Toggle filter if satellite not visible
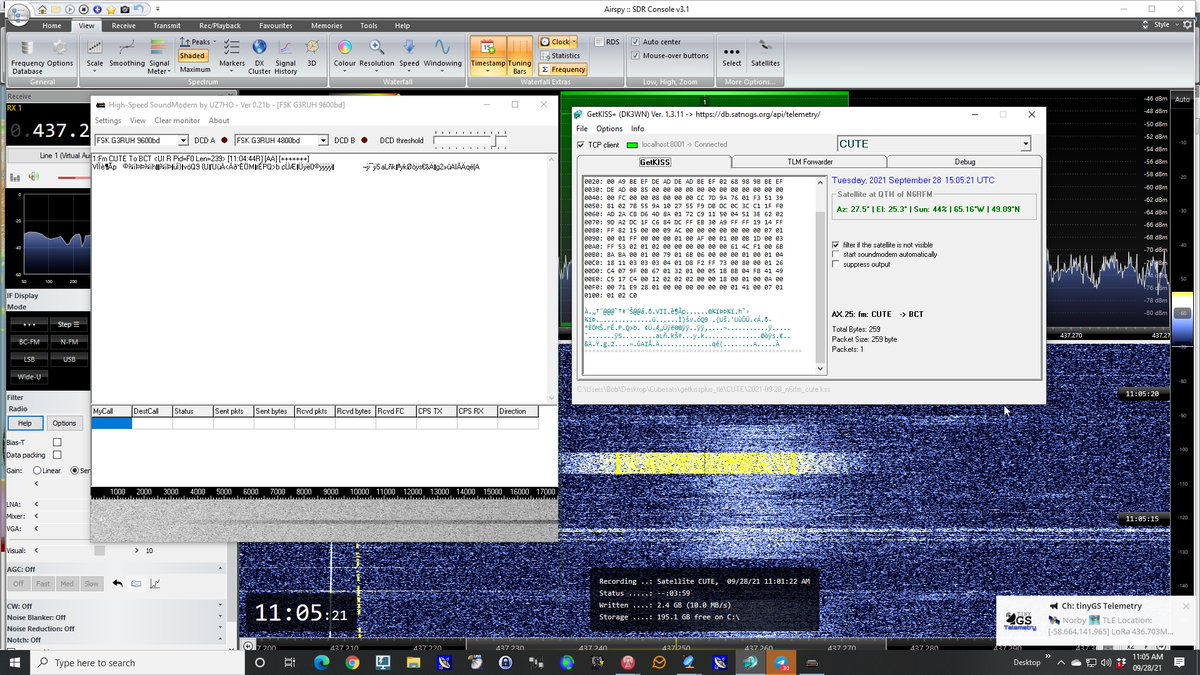This screenshot has height=675, width=1200. click(x=836, y=244)
